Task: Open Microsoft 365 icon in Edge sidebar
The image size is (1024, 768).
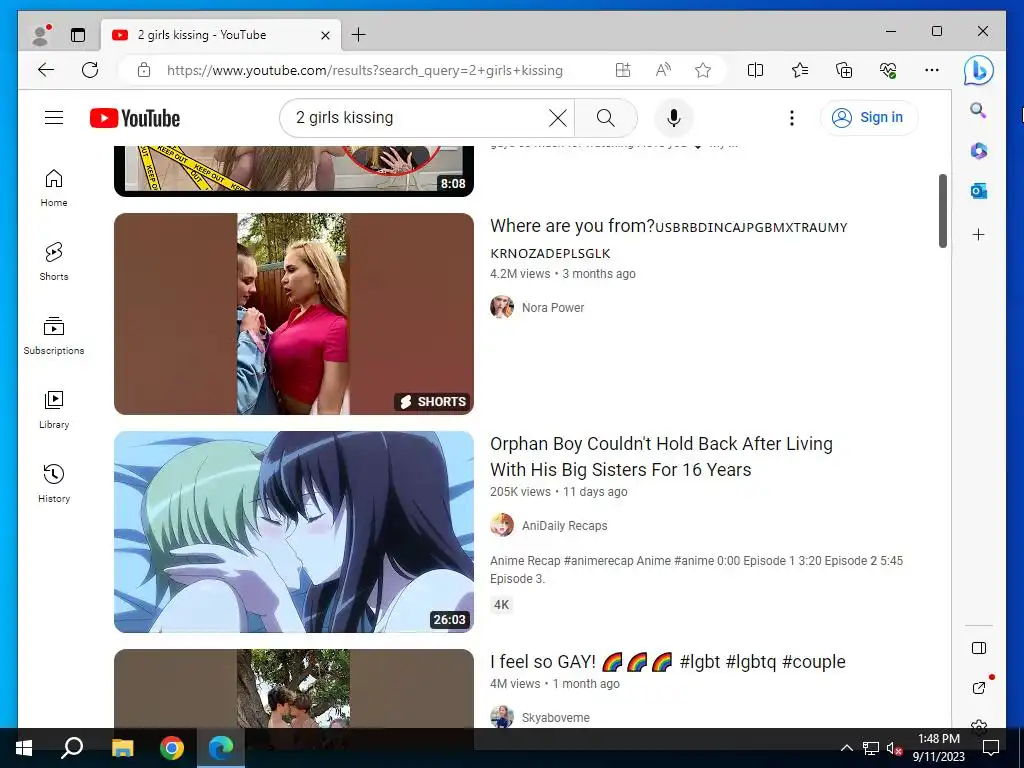Action: (978, 151)
